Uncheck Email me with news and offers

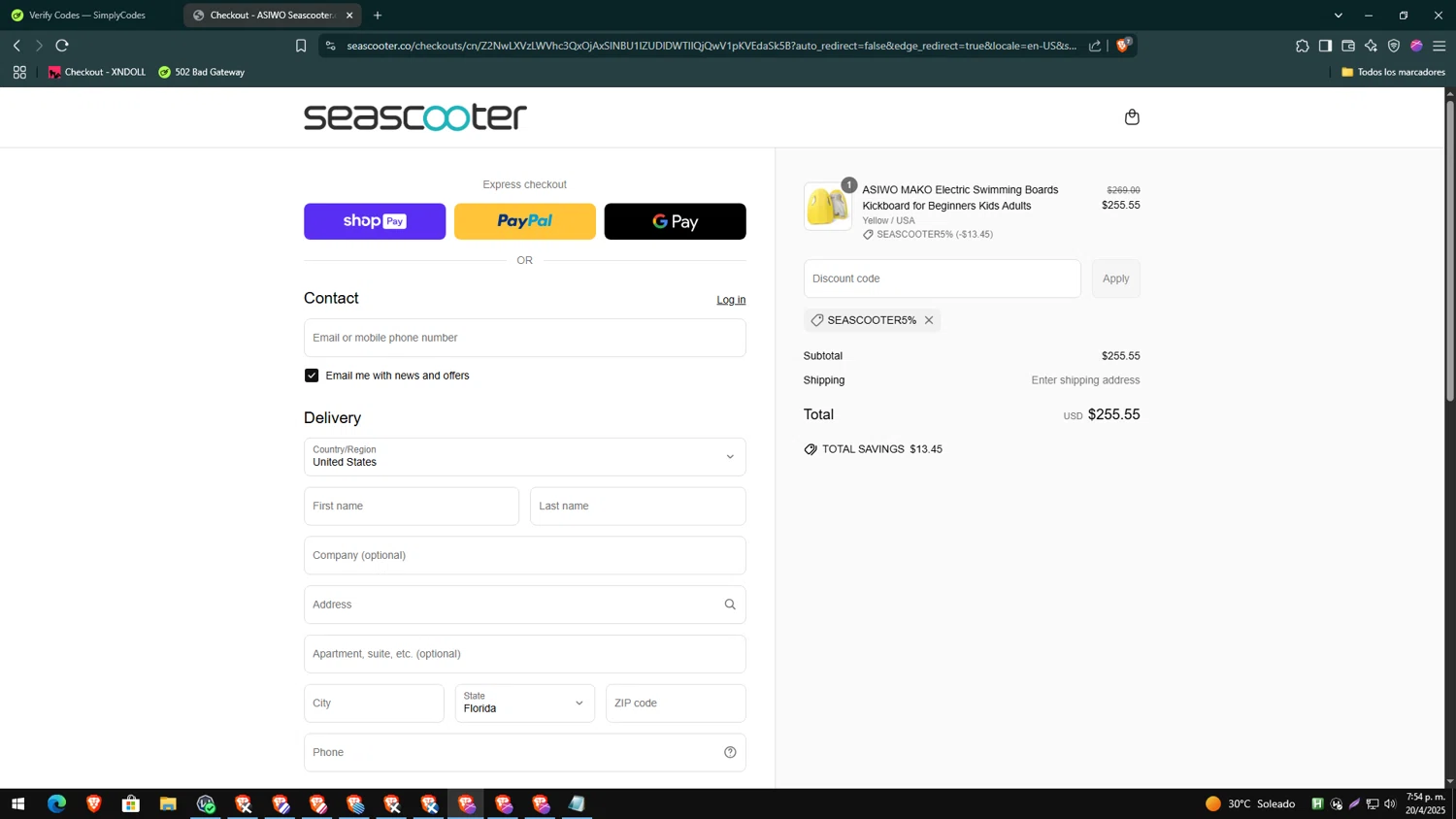tap(312, 376)
